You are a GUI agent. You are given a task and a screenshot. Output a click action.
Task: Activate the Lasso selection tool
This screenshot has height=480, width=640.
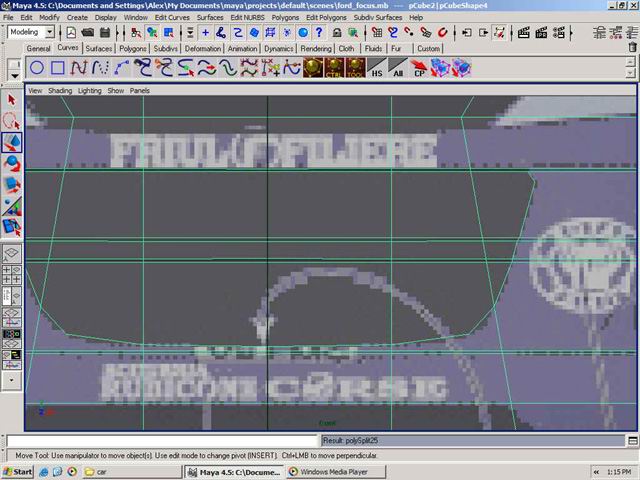click(x=12, y=121)
